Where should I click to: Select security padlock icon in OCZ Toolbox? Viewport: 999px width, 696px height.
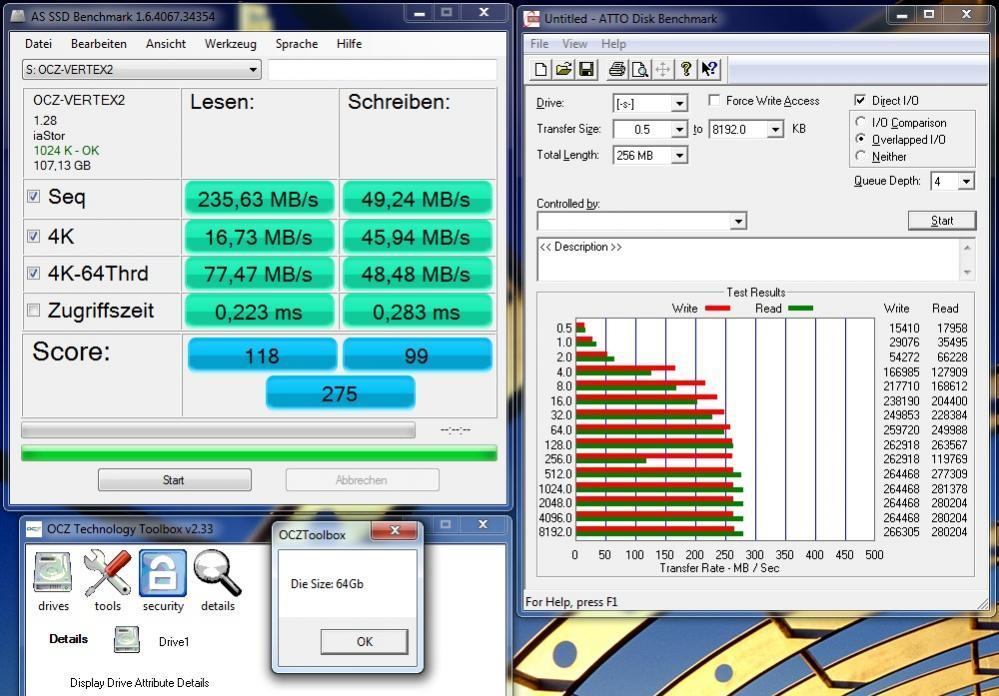tap(163, 573)
